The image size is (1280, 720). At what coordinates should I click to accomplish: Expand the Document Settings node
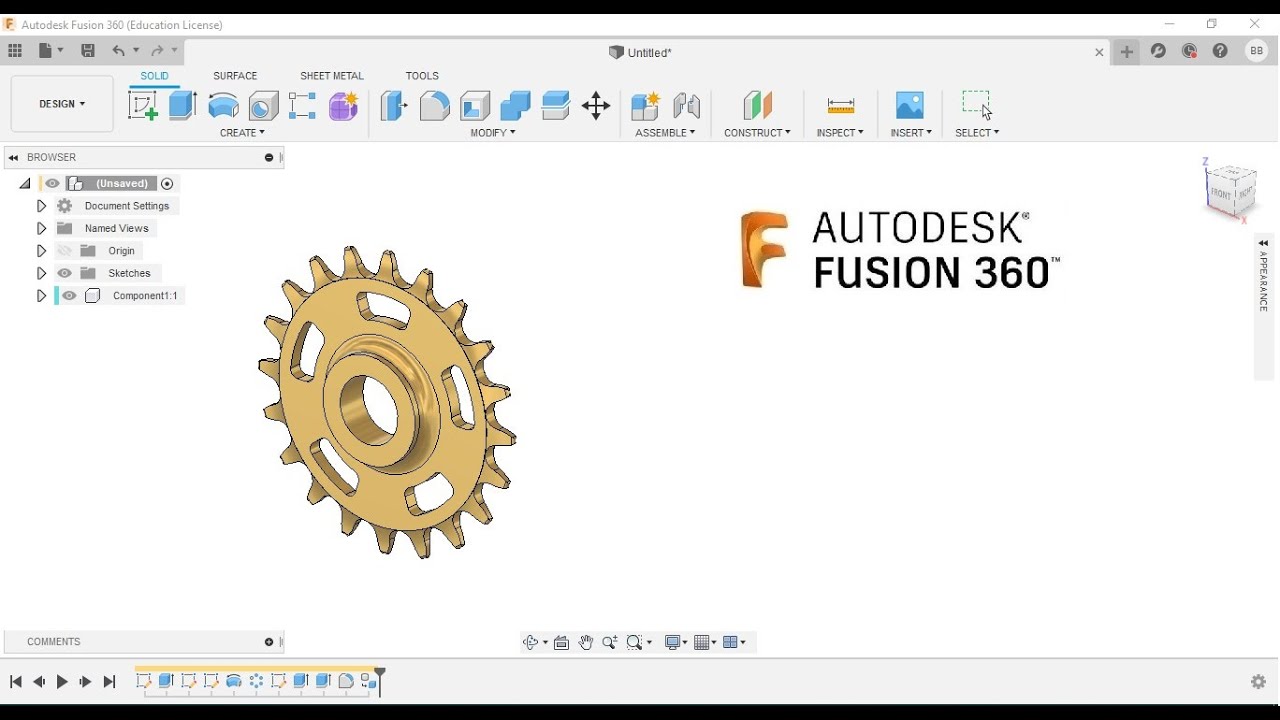tap(41, 206)
